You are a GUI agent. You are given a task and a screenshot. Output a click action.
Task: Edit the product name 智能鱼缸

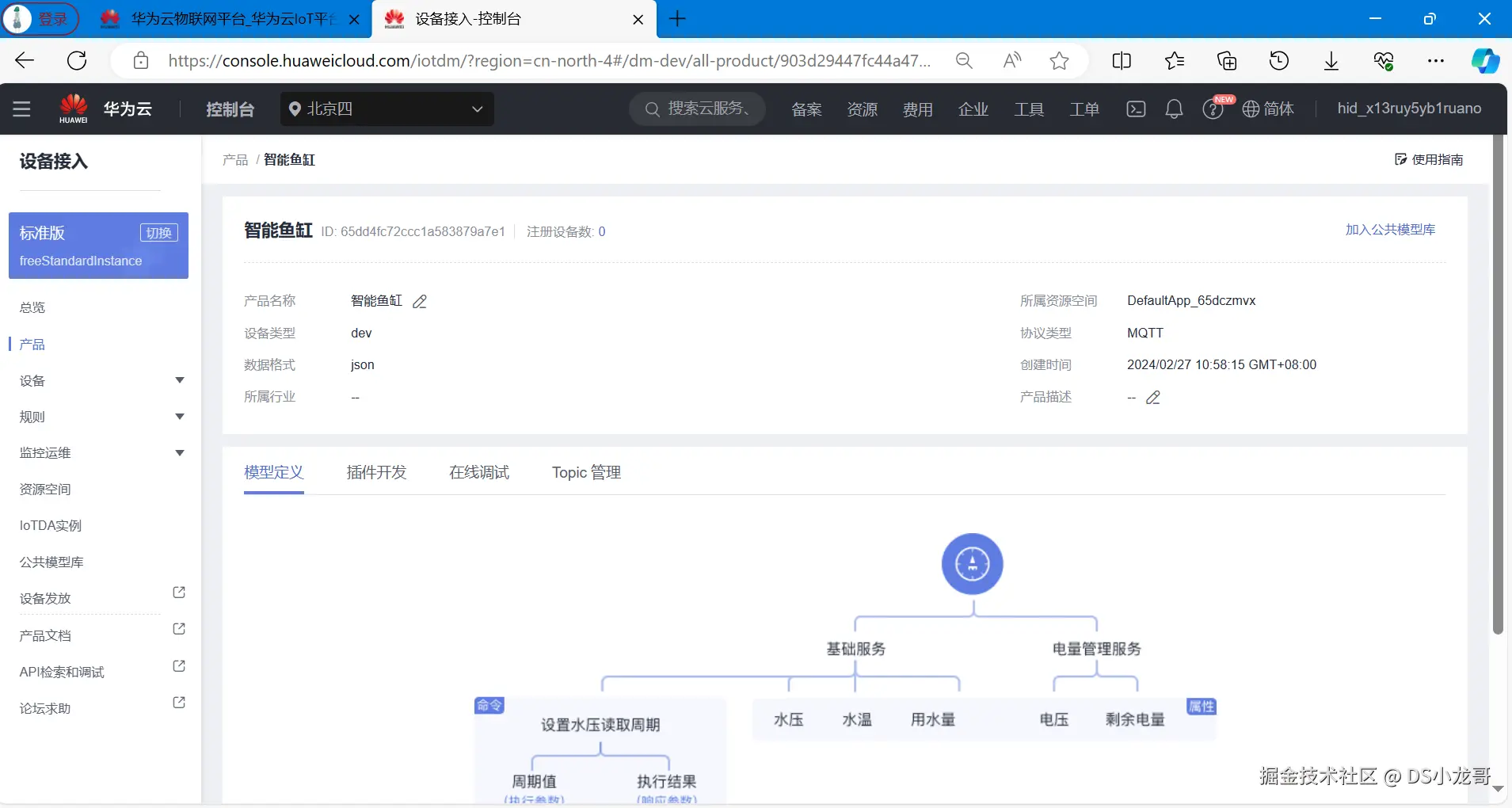coord(420,302)
